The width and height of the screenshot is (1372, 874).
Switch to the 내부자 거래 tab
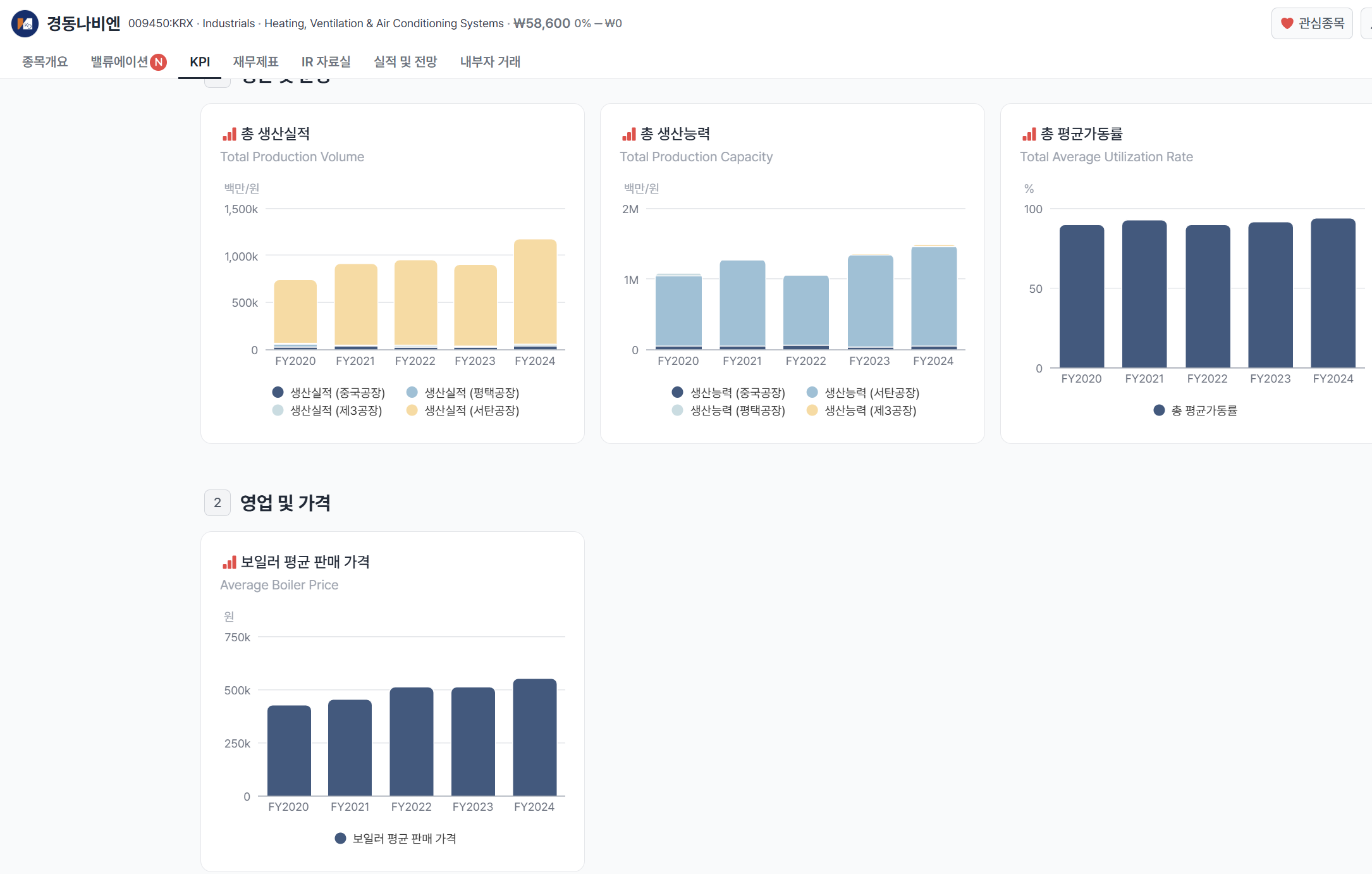click(x=490, y=61)
